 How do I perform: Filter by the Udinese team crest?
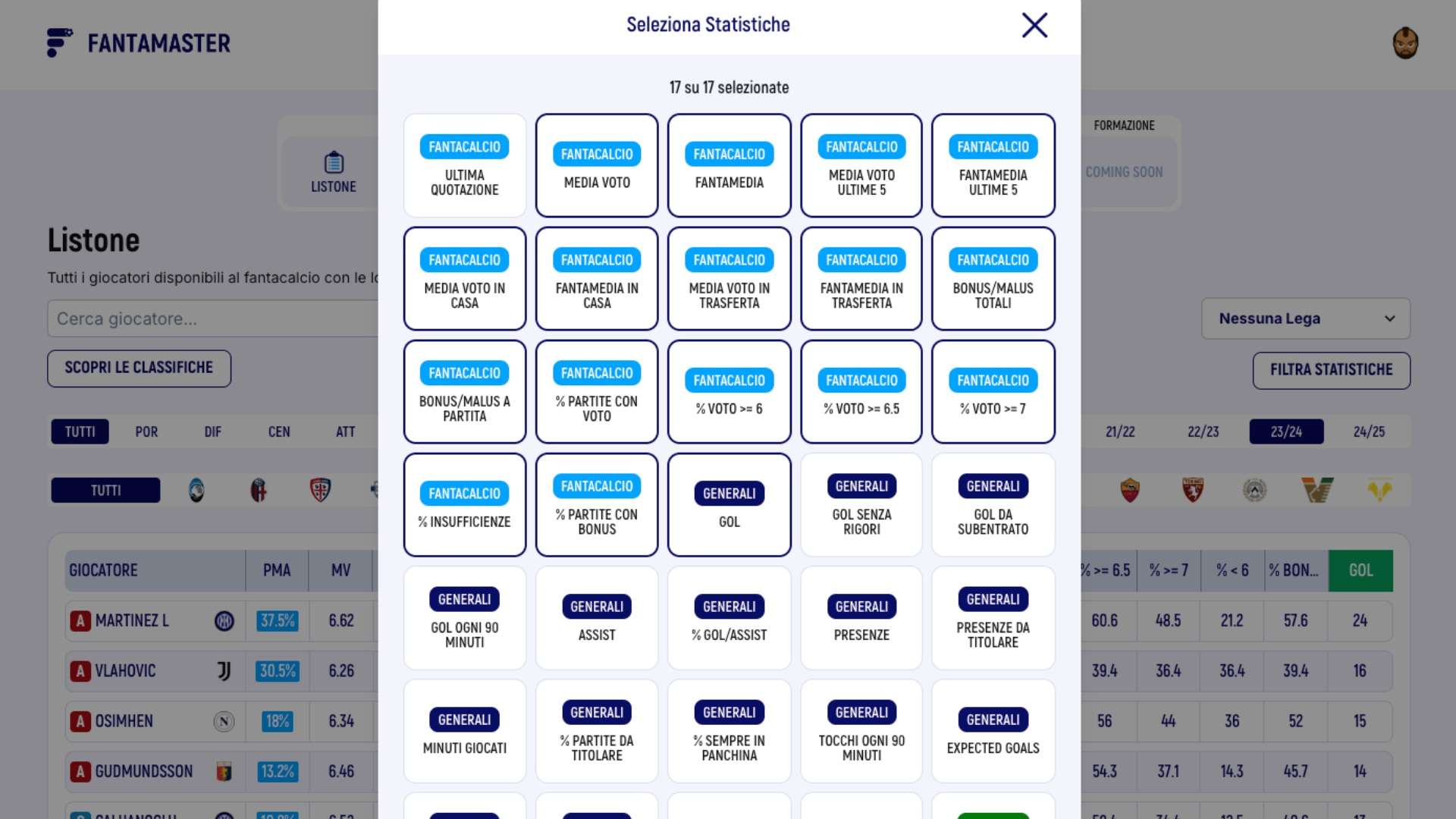point(1255,491)
